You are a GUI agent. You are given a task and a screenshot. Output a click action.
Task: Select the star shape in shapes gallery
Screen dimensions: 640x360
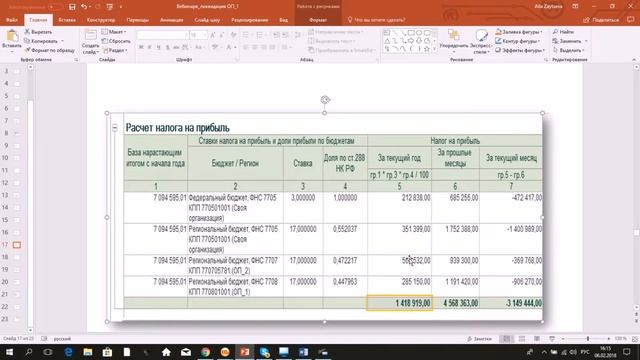point(427,49)
